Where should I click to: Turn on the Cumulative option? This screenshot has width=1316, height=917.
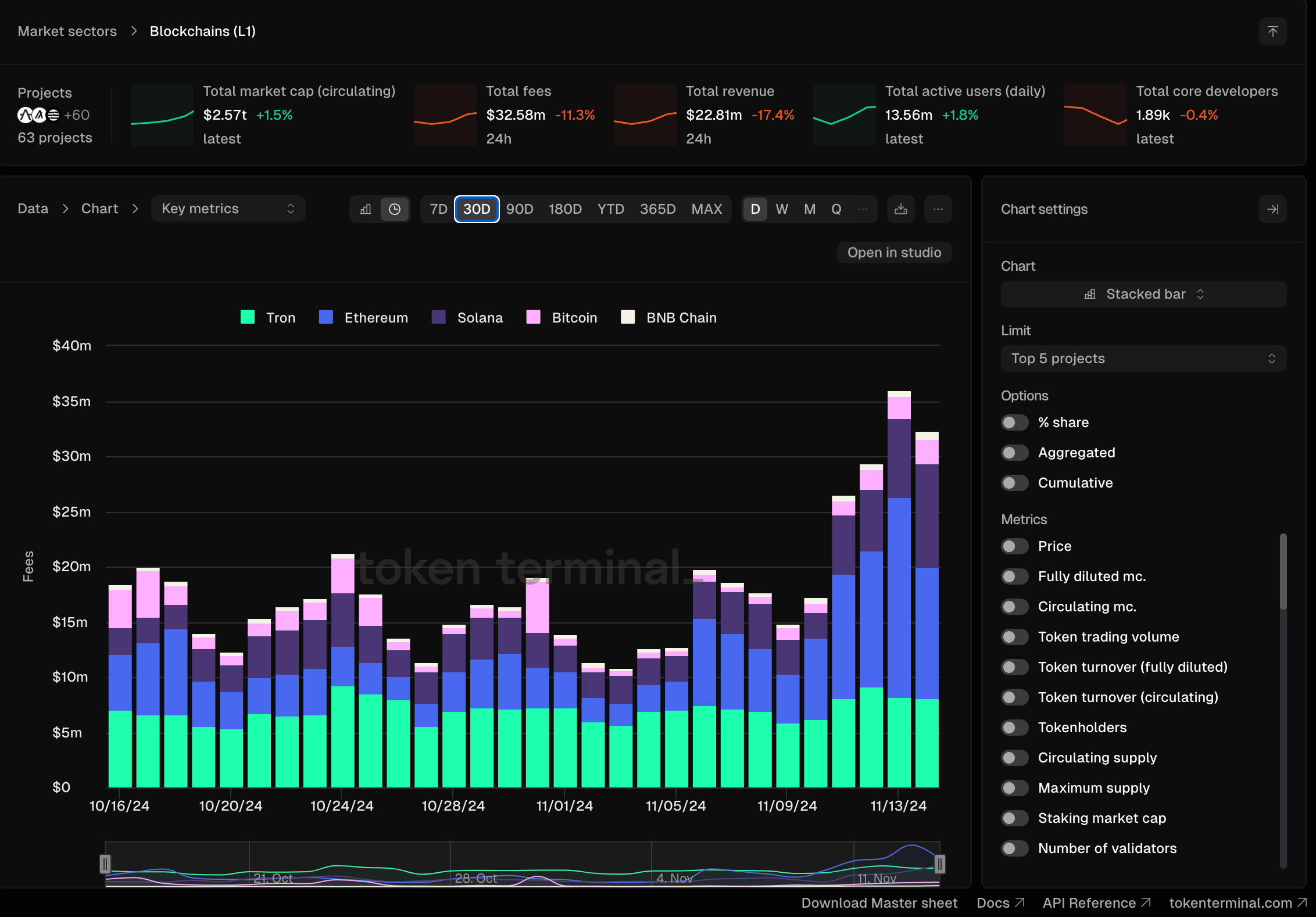point(1014,483)
